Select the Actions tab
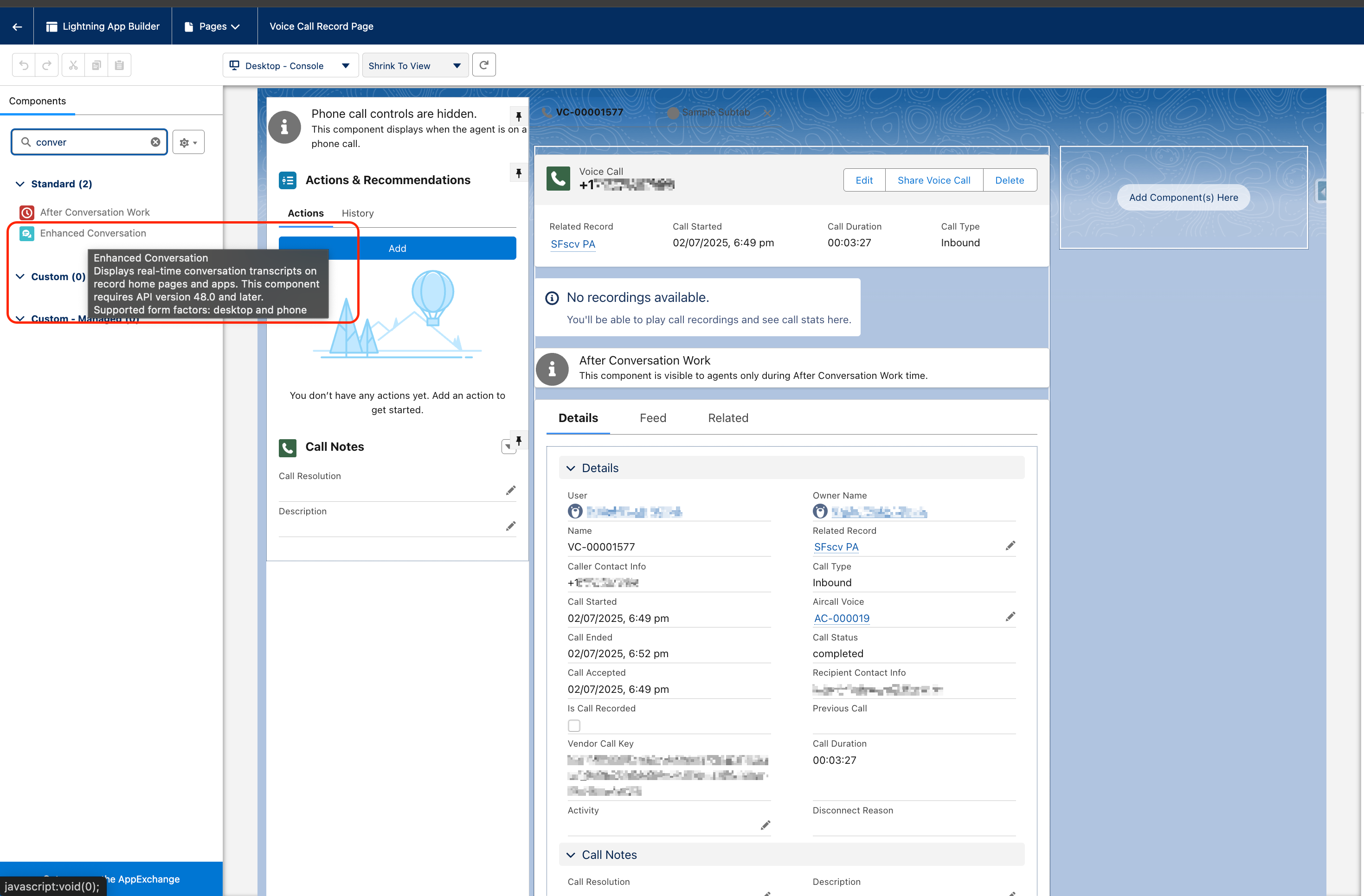The image size is (1364, 896). click(305, 214)
